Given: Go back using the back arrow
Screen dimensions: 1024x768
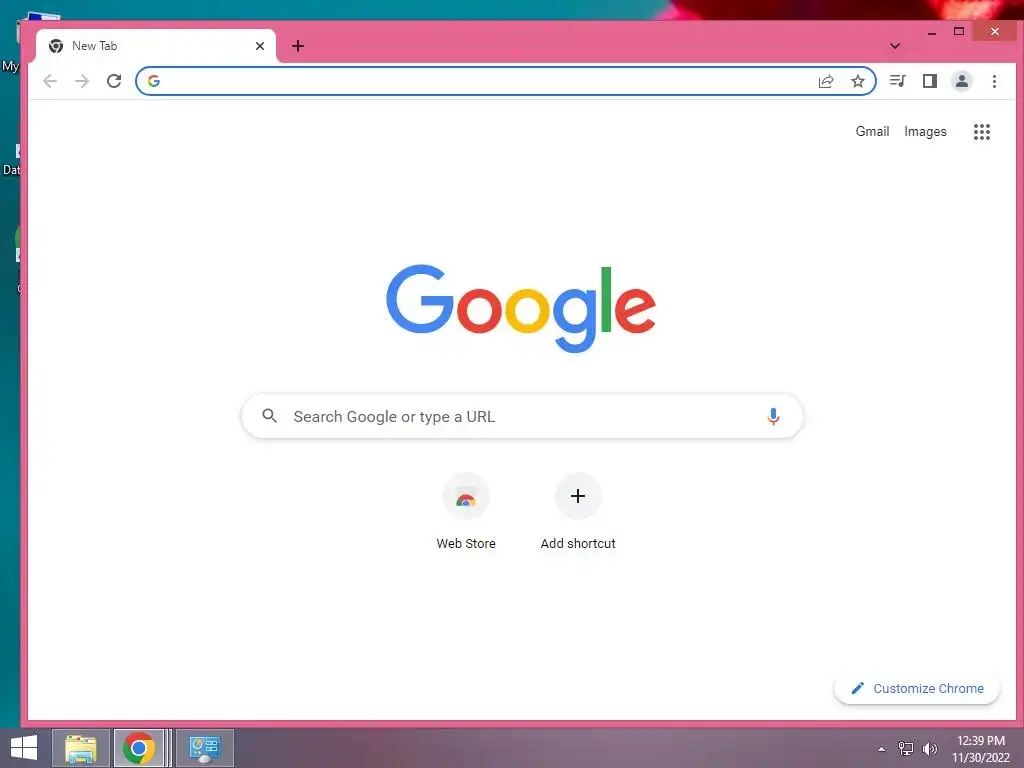Looking at the screenshot, I should 50,81.
